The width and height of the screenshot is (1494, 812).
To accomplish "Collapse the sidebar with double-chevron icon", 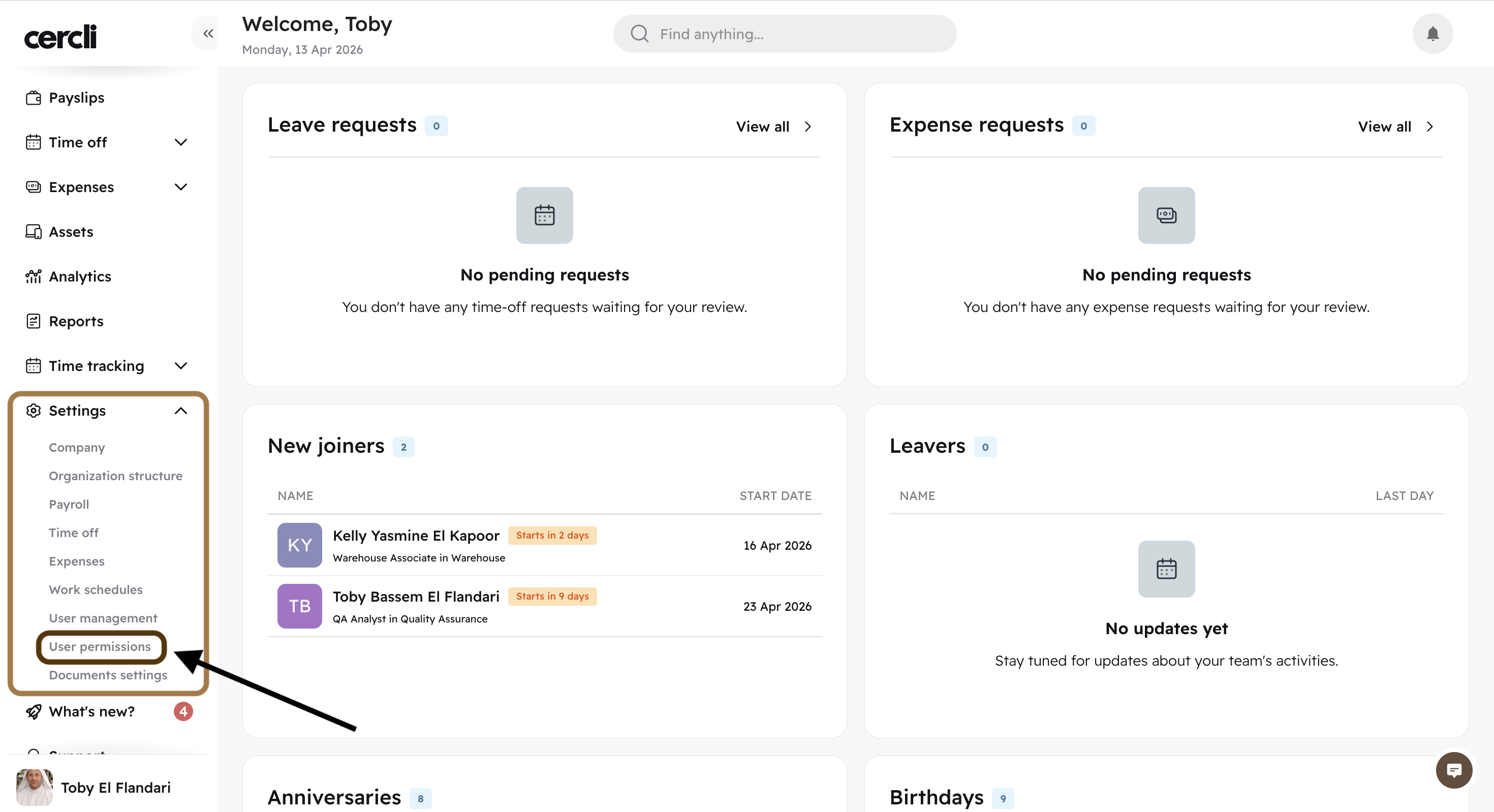I will point(208,34).
